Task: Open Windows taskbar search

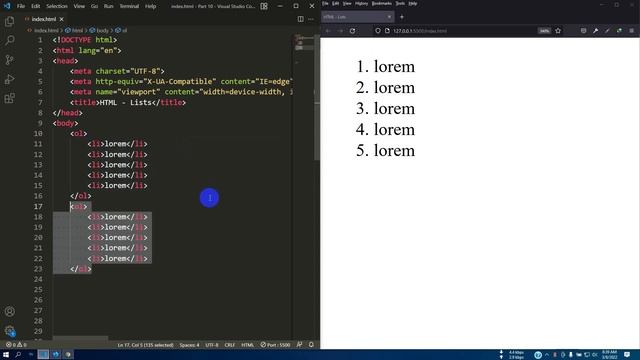Action: pos(18,355)
